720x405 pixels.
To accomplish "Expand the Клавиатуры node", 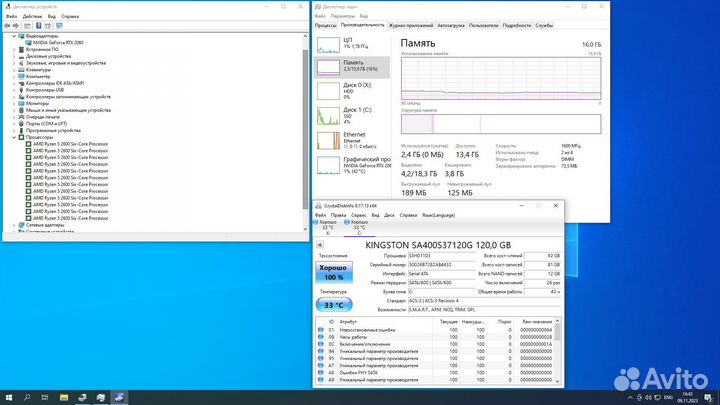I will click(x=14, y=70).
